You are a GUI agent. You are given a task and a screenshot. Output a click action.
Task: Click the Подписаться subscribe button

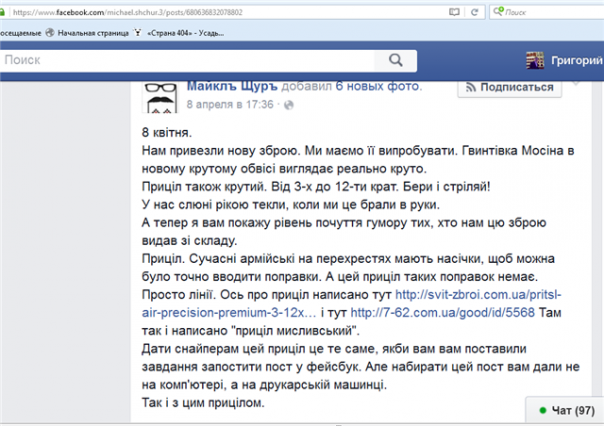pos(509,87)
